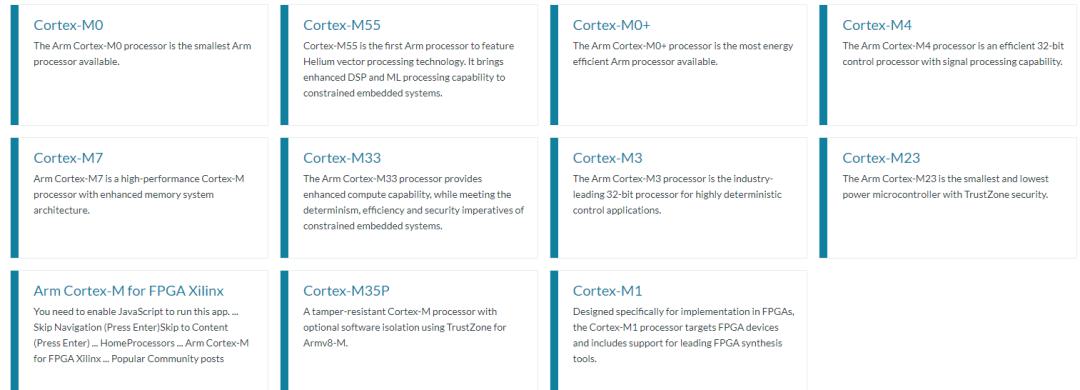Click the tamper-resistant Cortex-M processor description
This screenshot has width=1080, height=390.
tap(405, 327)
